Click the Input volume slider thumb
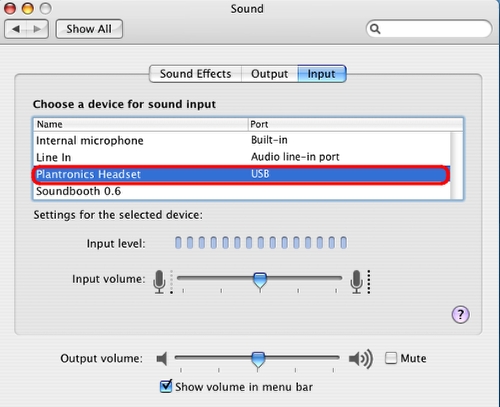 tap(260, 280)
